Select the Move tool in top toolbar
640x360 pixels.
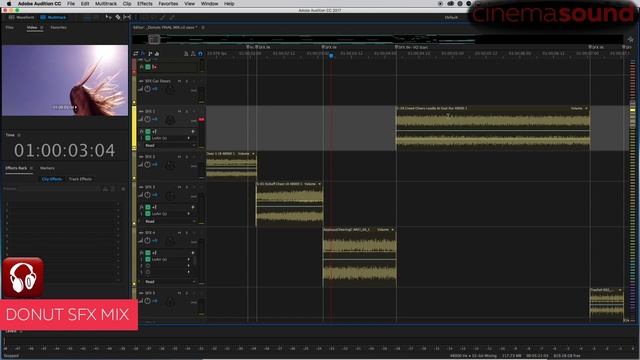(108, 17)
